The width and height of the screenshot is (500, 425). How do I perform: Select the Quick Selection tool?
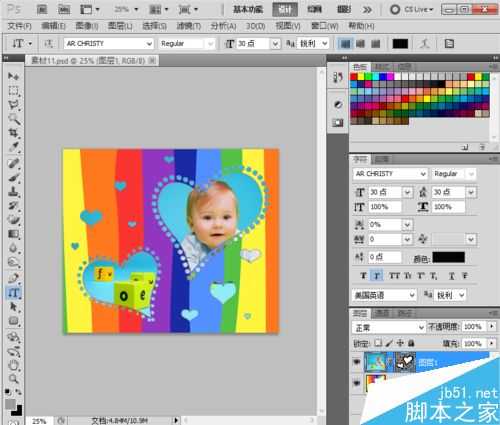point(13,119)
